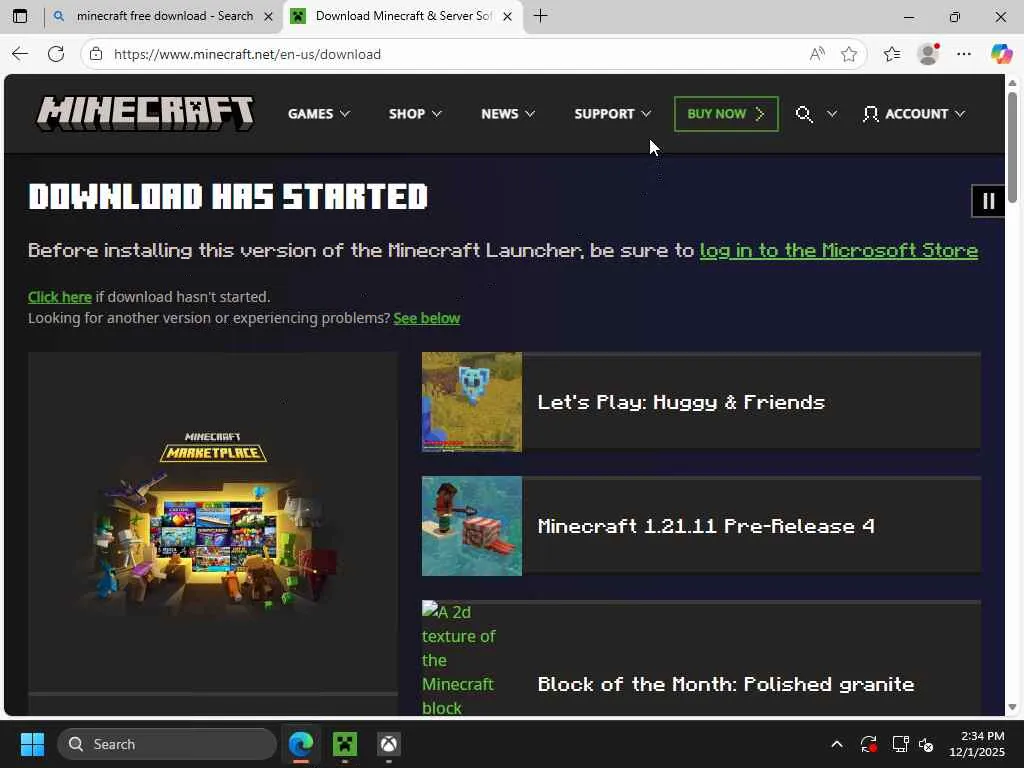Screen dimensions: 1024x768
Task: Open Copilot in the Edge toolbar
Action: click(x=1001, y=54)
